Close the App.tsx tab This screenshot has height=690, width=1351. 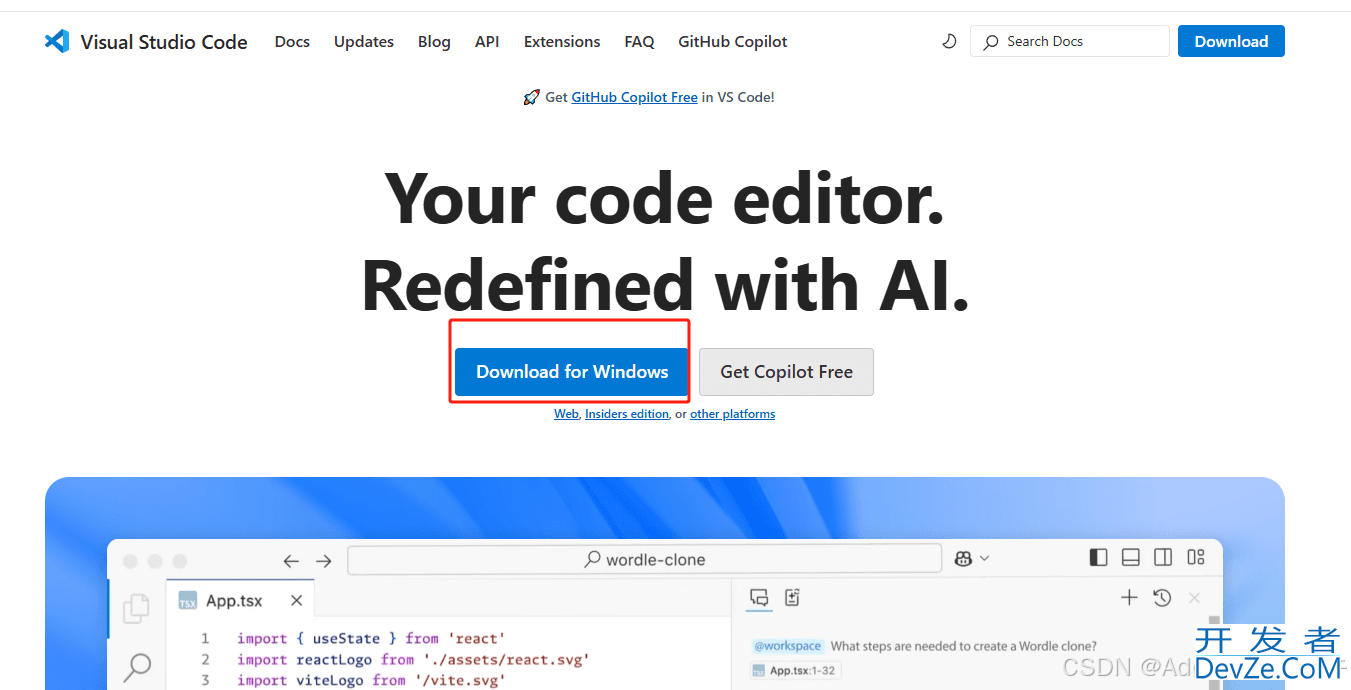pyautogui.click(x=296, y=600)
